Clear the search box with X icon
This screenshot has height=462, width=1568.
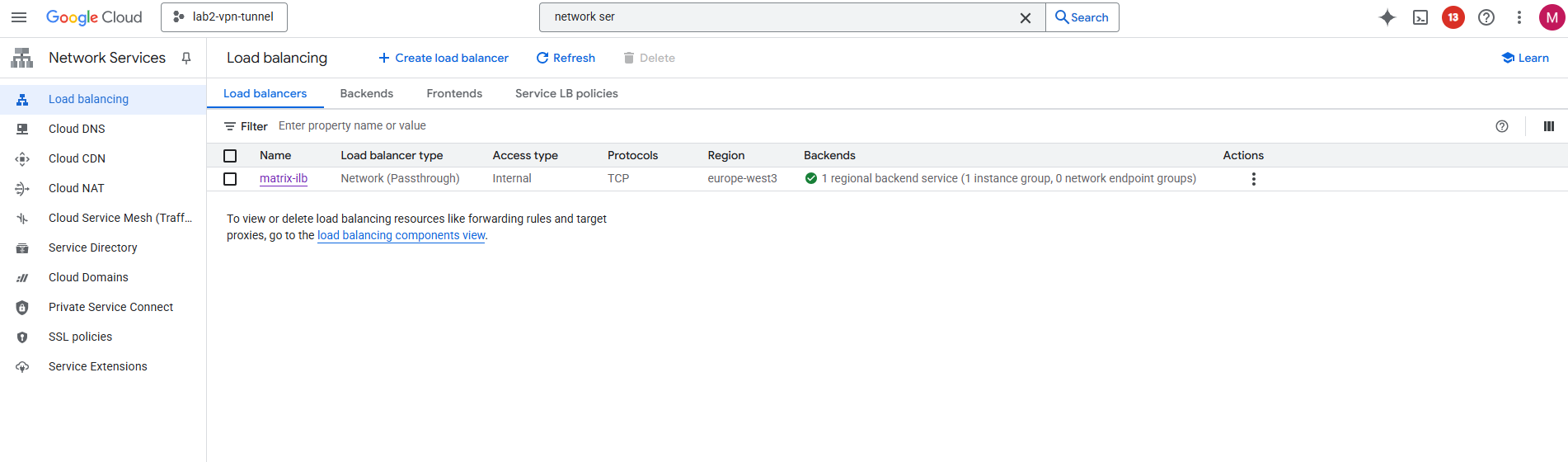point(1026,18)
